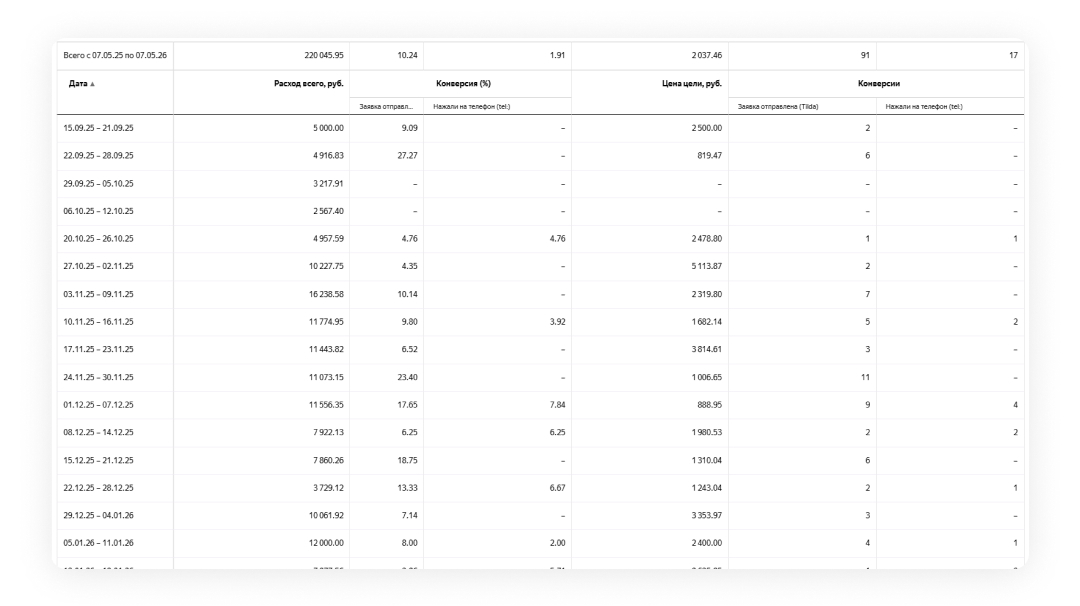This screenshot has width=1080, height=606.
Task: Select the Конверсия (%) group header
Action: [x=464, y=83]
